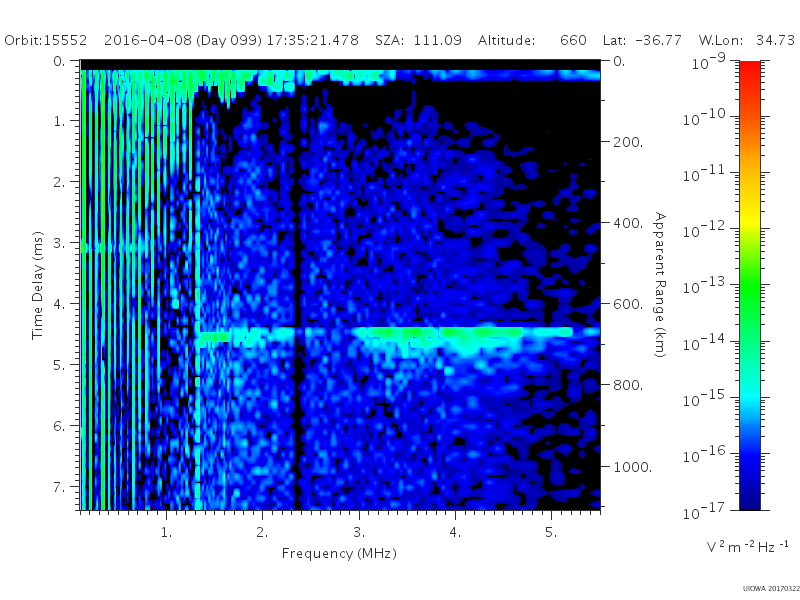Click the 10^-10 colorbar tick label
Image resolution: width=800 pixels, height=600 pixels.
pyautogui.click(x=704, y=118)
